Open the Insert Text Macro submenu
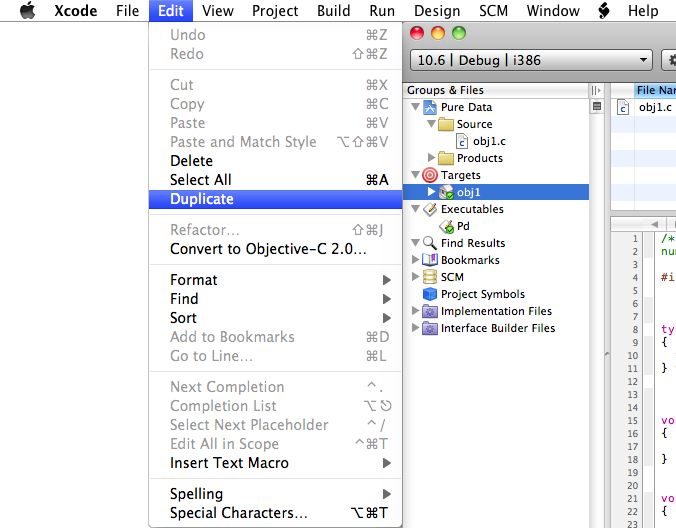 [x=275, y=463]
